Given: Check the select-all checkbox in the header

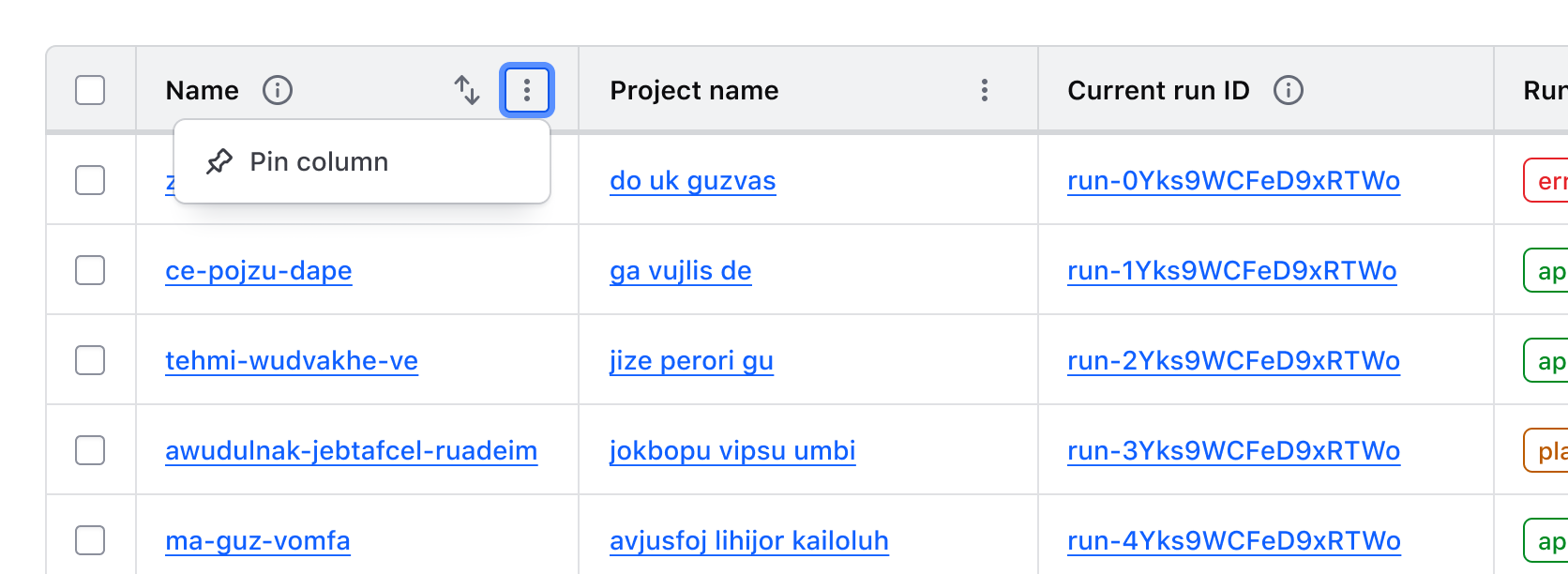Looking at the screenshot, I should click(x=90, y=89).
